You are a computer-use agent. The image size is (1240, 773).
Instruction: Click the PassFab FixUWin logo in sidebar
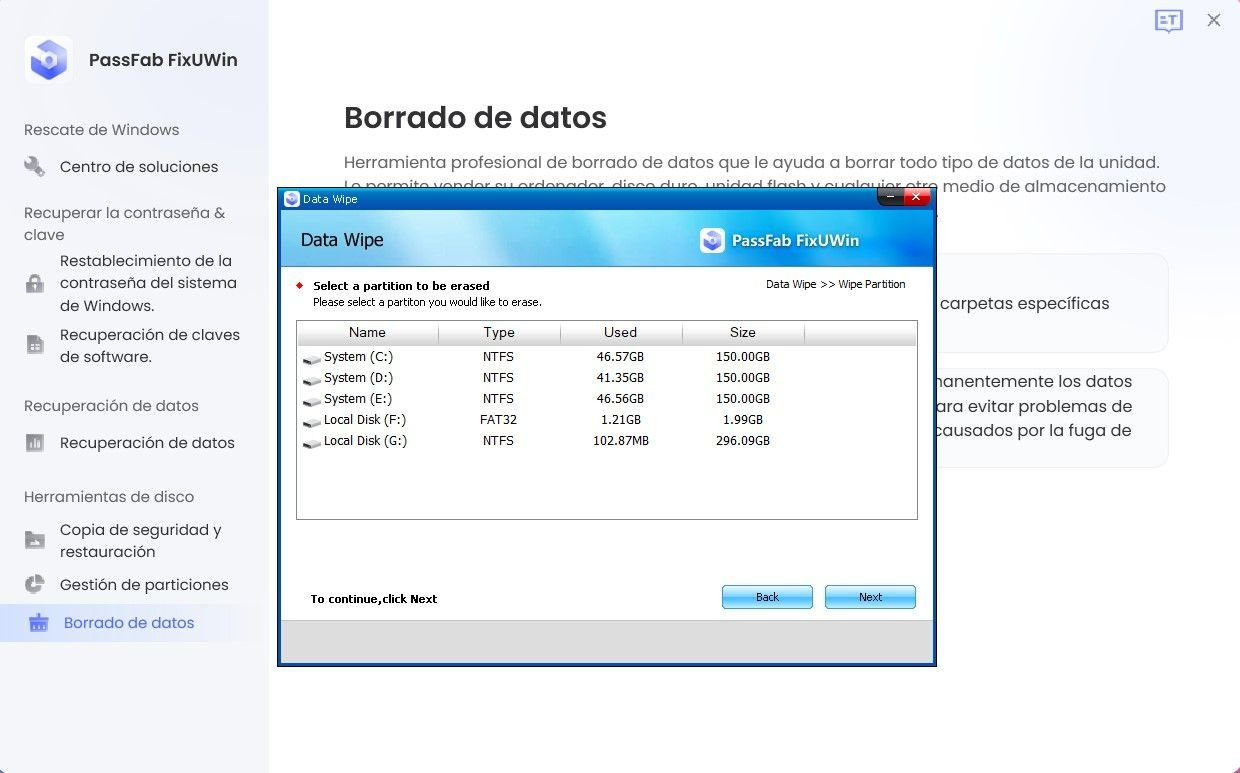[x=49, y=60]
